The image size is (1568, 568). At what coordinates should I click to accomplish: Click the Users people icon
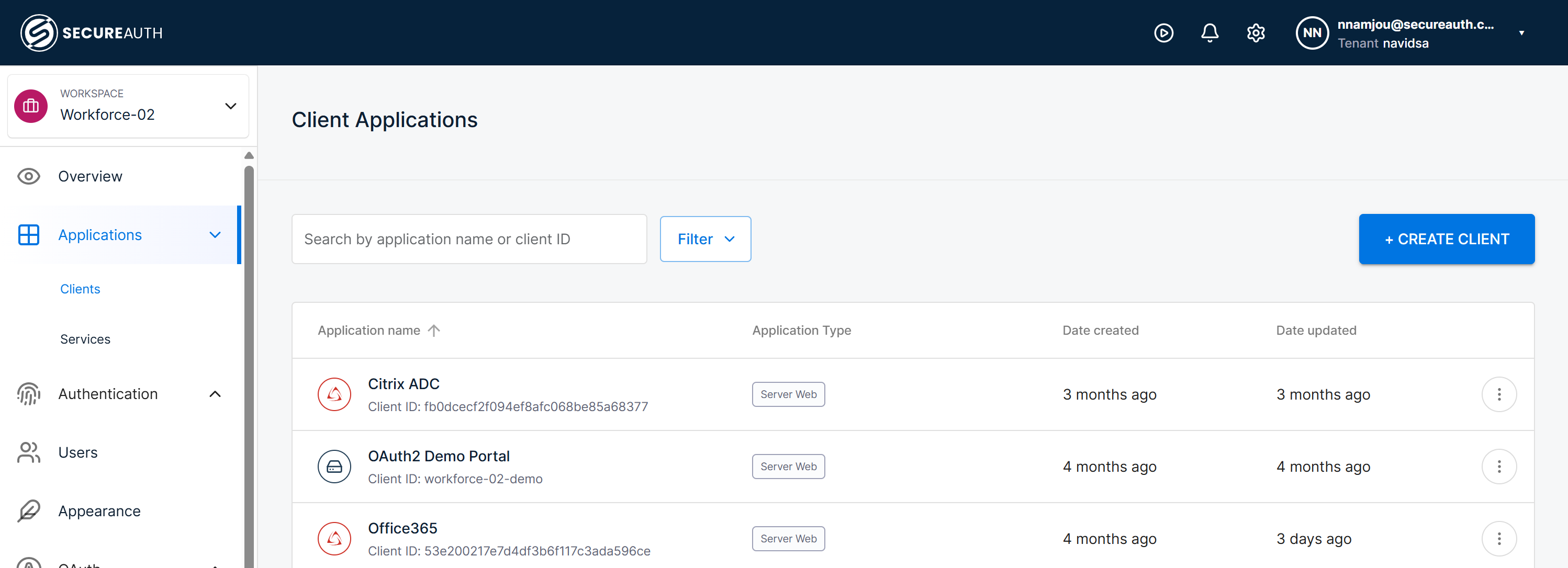(29, 452)
